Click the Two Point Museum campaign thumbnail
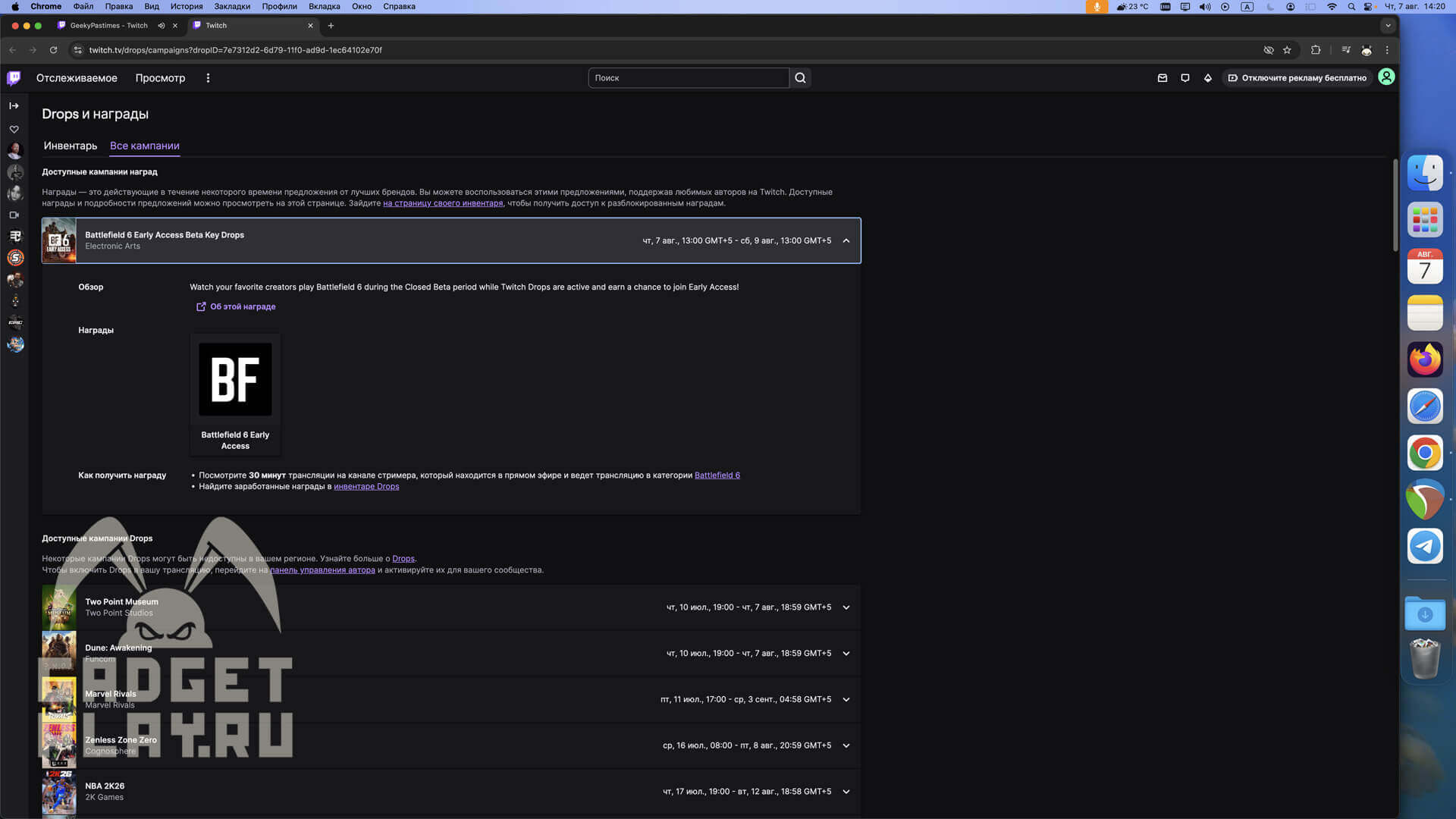 coord(59,607)
